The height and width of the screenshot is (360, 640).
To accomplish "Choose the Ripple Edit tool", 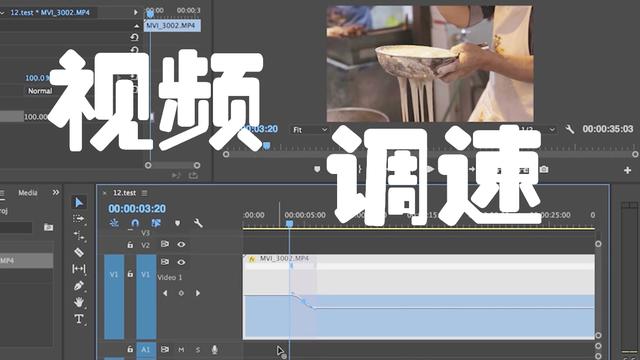I will pyautogui.click(x=79, y=236).
